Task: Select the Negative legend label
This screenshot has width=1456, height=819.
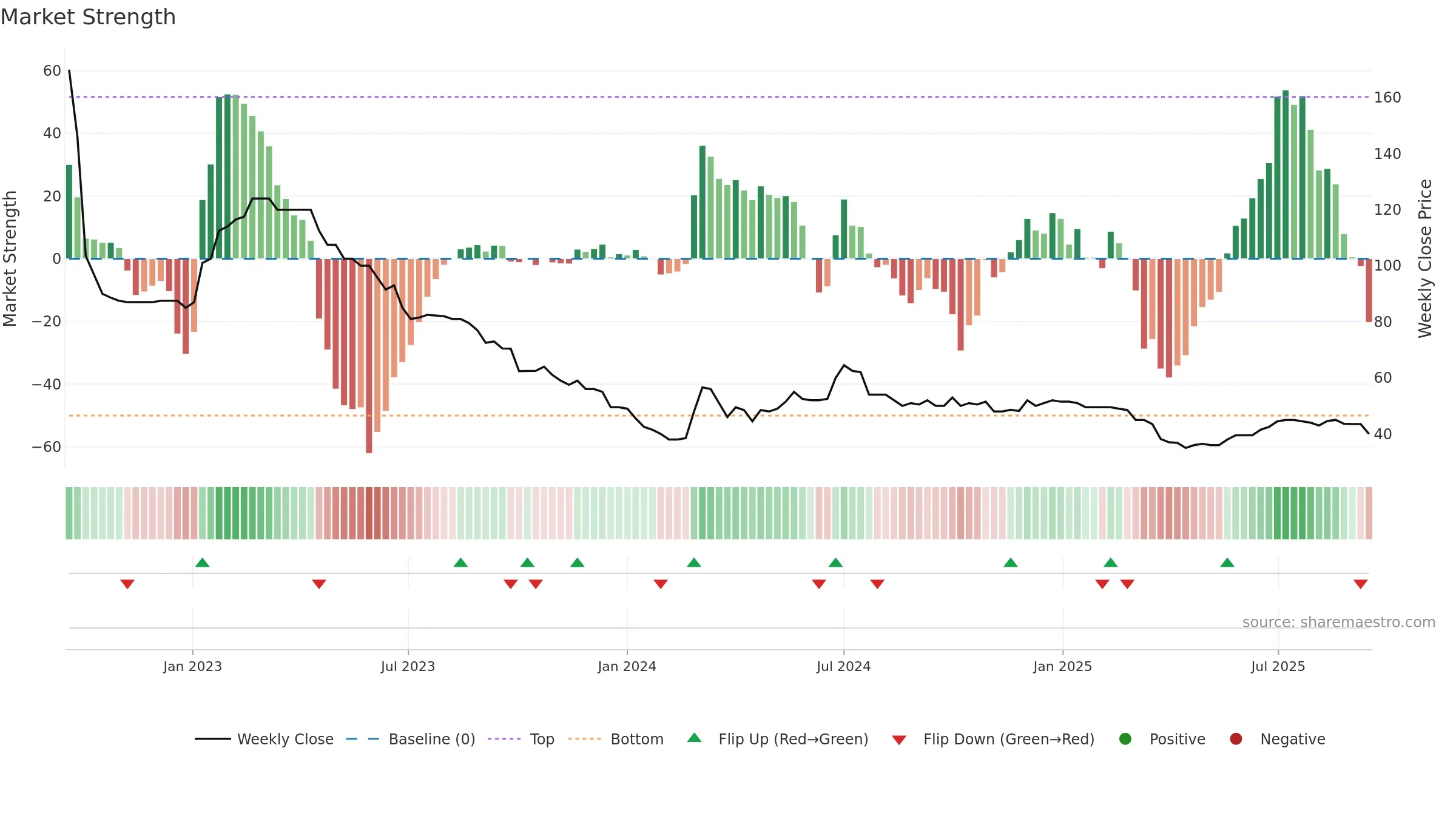Action: (x=1293, y=739)
